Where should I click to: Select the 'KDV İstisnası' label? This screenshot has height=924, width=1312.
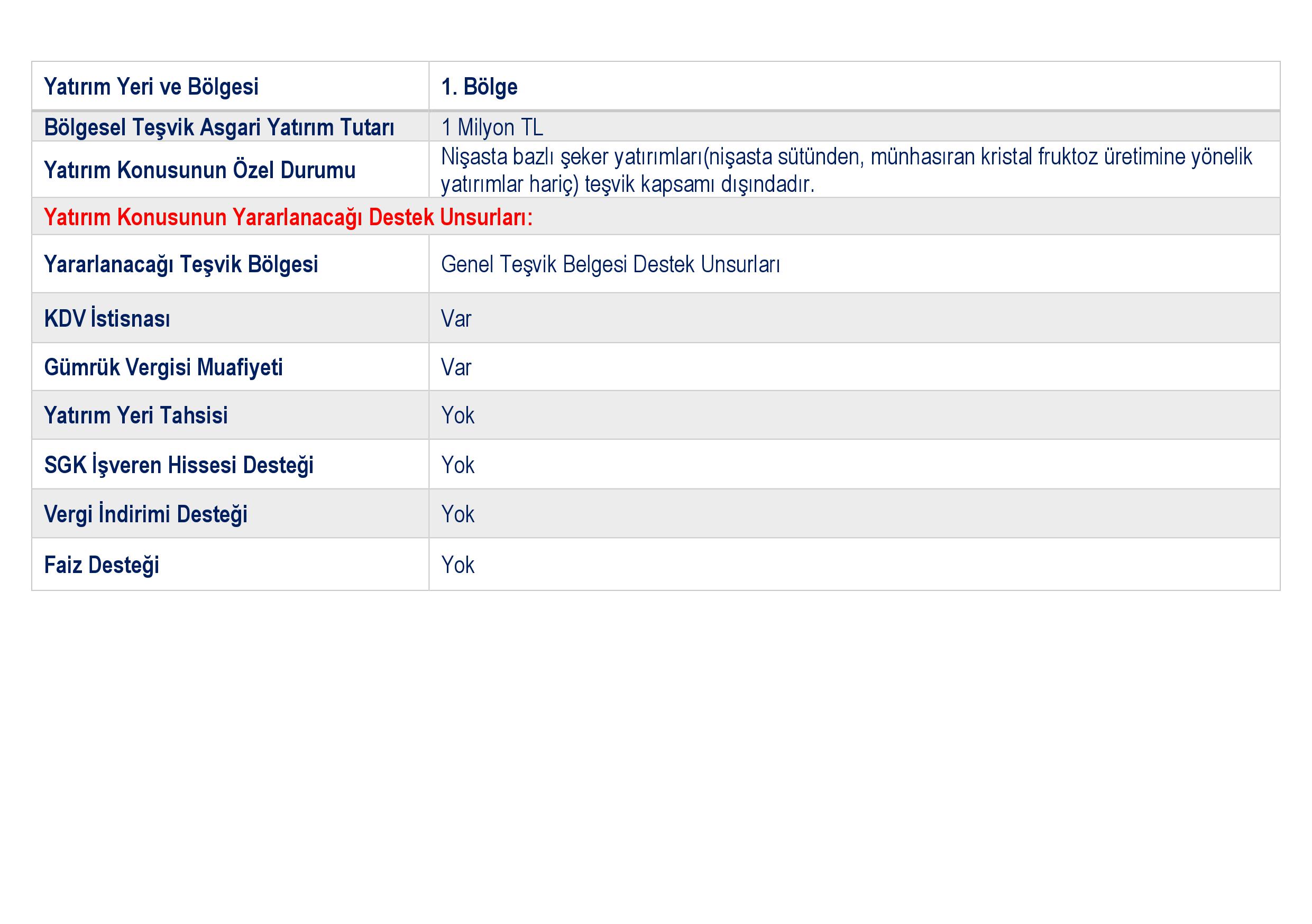tap(107, 318)
